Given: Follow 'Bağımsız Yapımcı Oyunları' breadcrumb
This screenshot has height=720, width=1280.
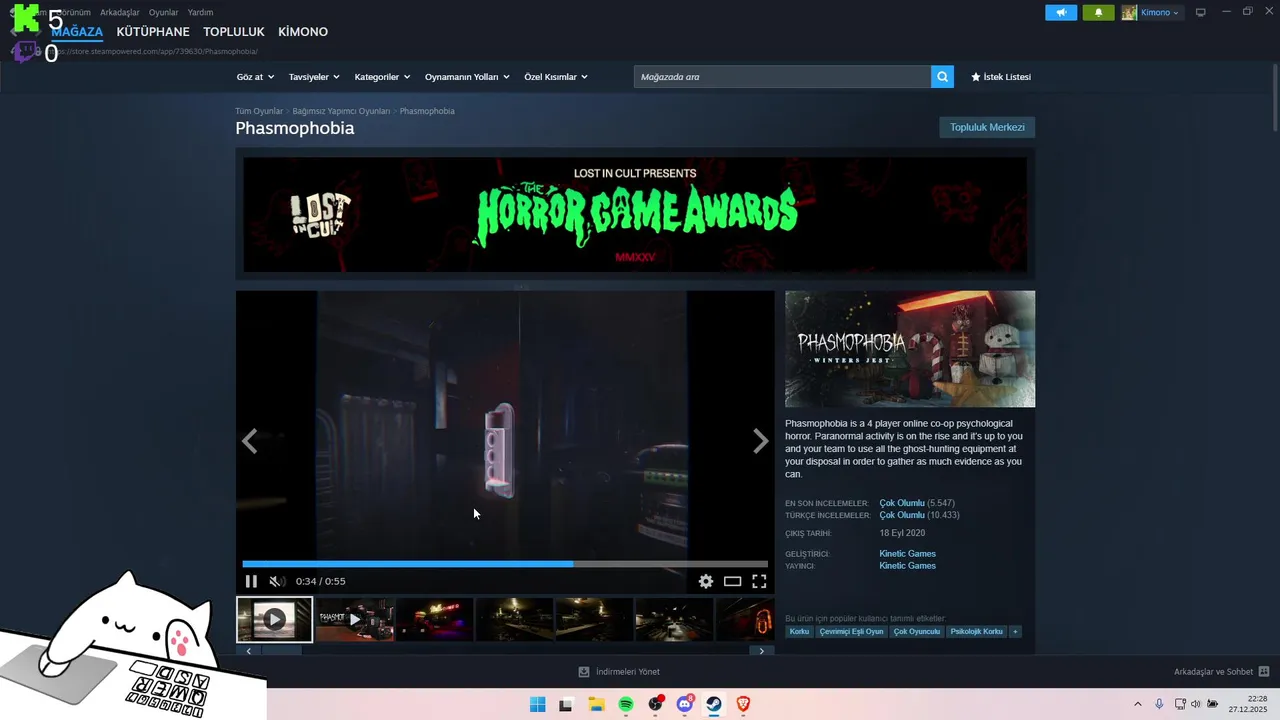Looking at the screenshot, I should coord(341,111).
